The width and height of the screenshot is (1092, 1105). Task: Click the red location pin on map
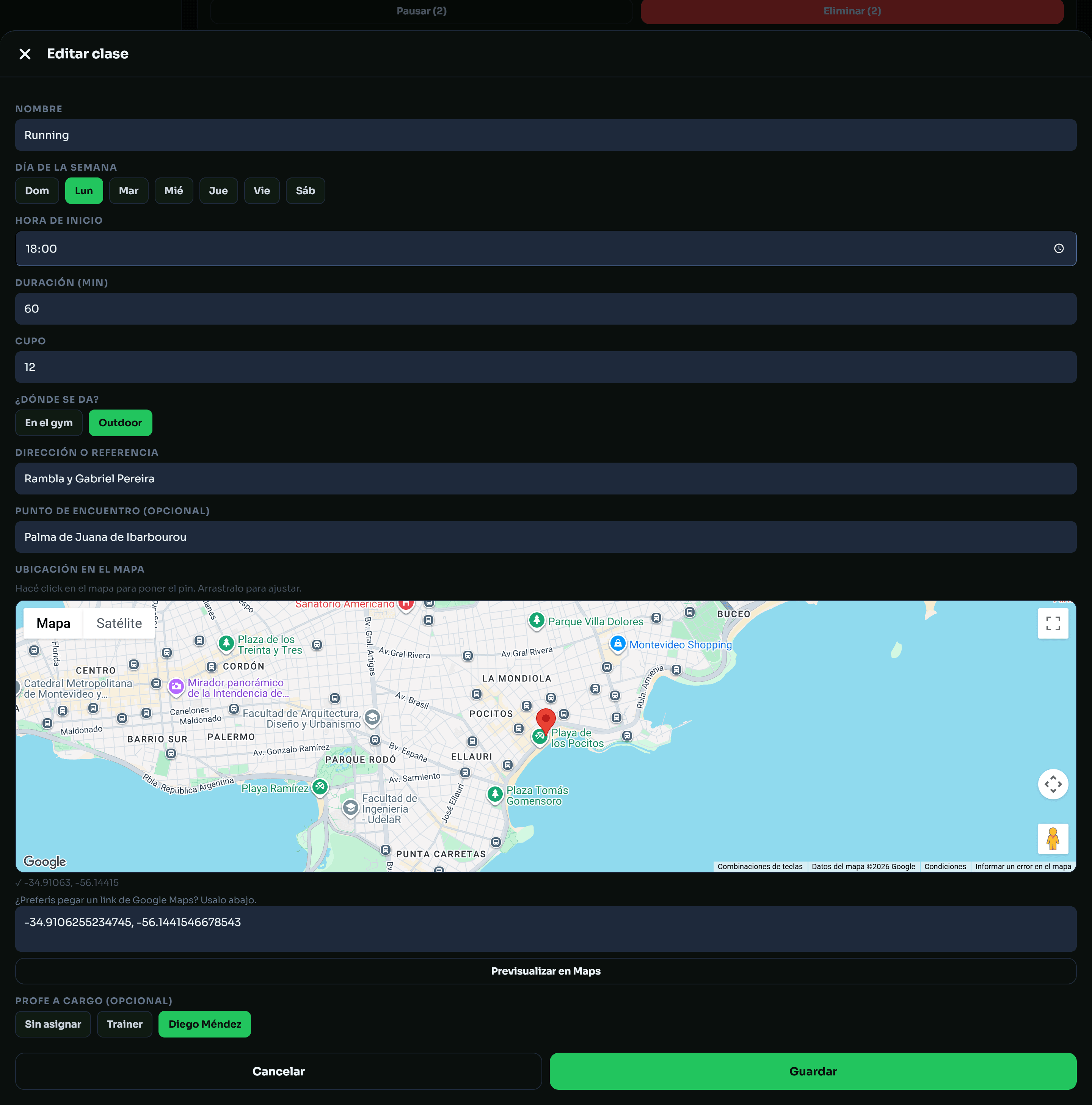pos(546,721)
